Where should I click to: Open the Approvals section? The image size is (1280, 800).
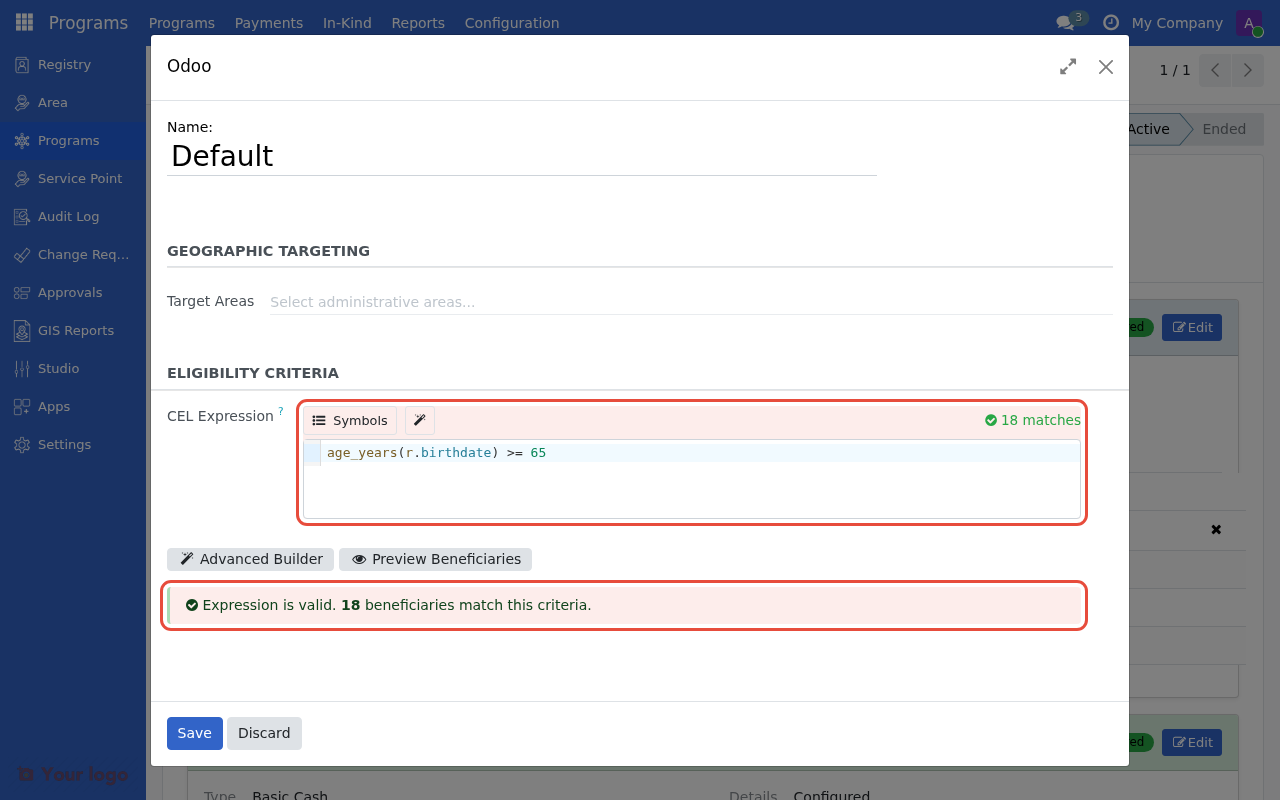click(x=69, y=292)
